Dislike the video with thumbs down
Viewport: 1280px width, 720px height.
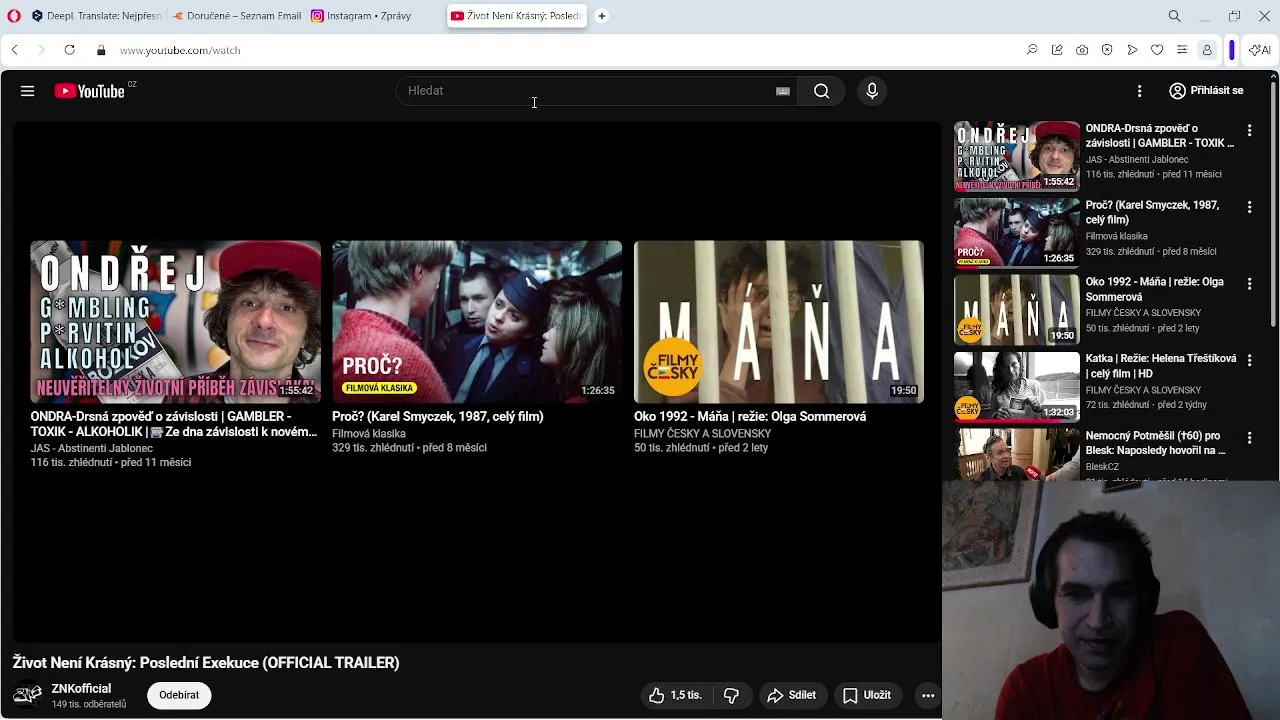(x=731, y=695)
